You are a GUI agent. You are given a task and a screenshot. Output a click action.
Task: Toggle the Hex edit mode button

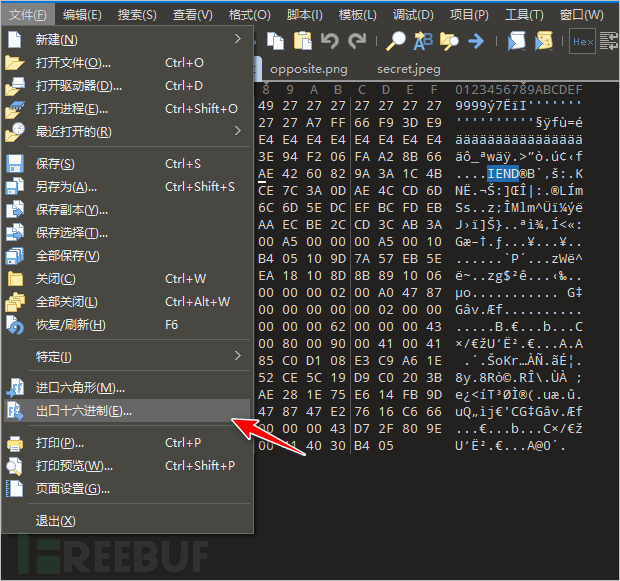(582, 41)
